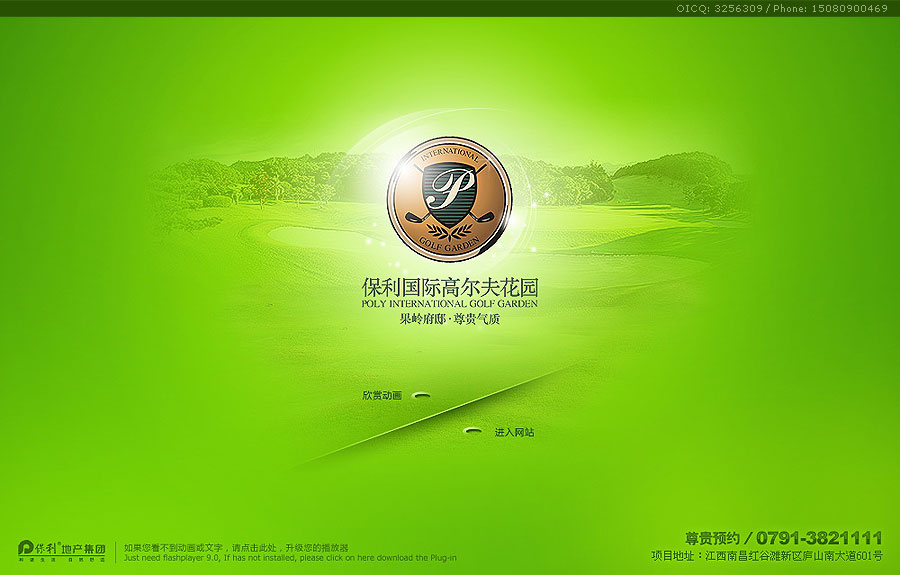Screen dimensions: 900x575
Task: Click the golf hole beside 欣赏动画
Action: click(x=422, y=395)
